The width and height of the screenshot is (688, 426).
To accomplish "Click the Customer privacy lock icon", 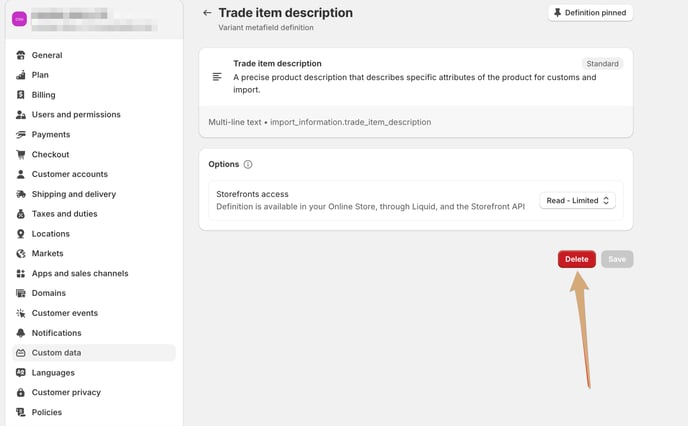I will coord(21,392).
